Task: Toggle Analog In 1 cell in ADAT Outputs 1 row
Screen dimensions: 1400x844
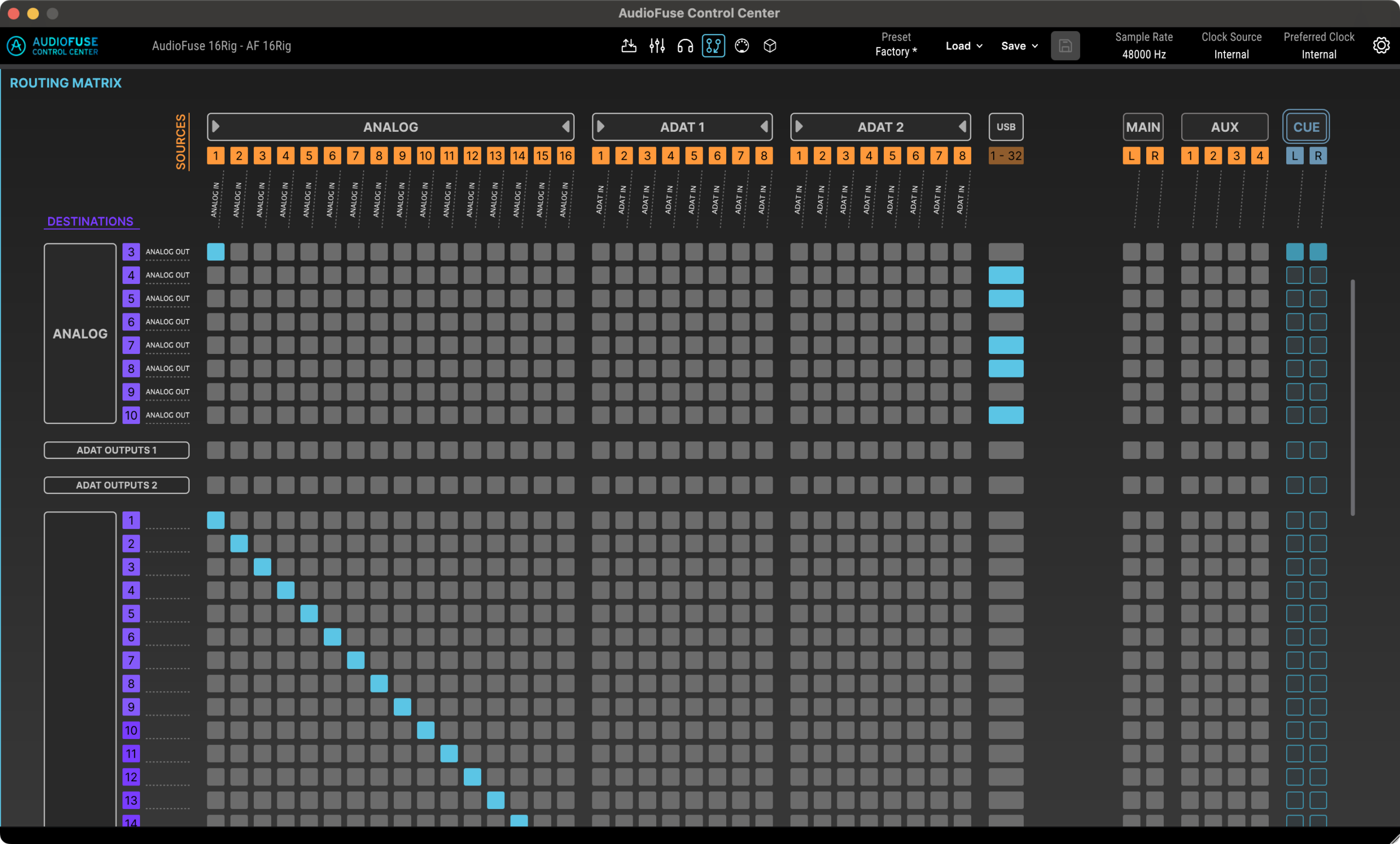Action: [216, 450]
